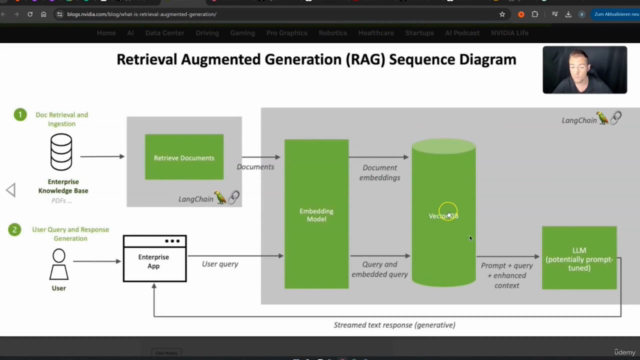
Task: Go back using the browser back arrow
Action: tap(3, 14)
